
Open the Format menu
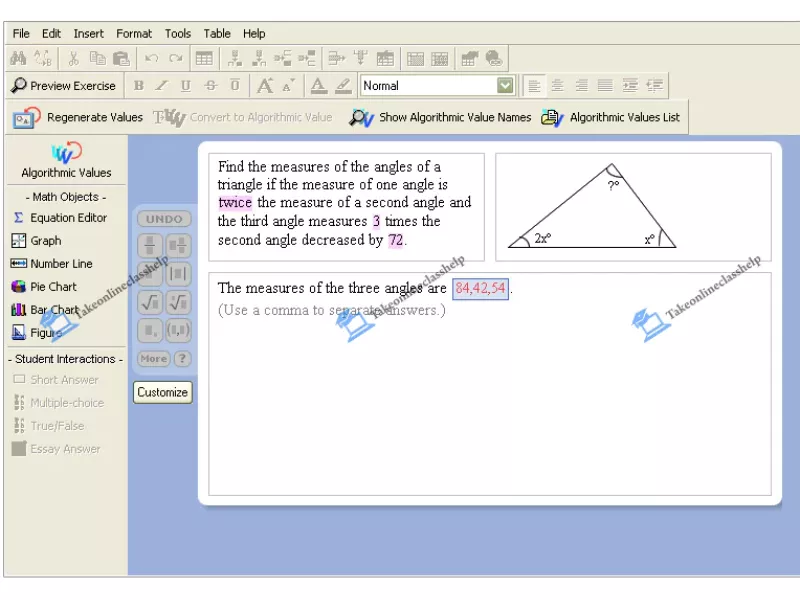pos(134,34)
